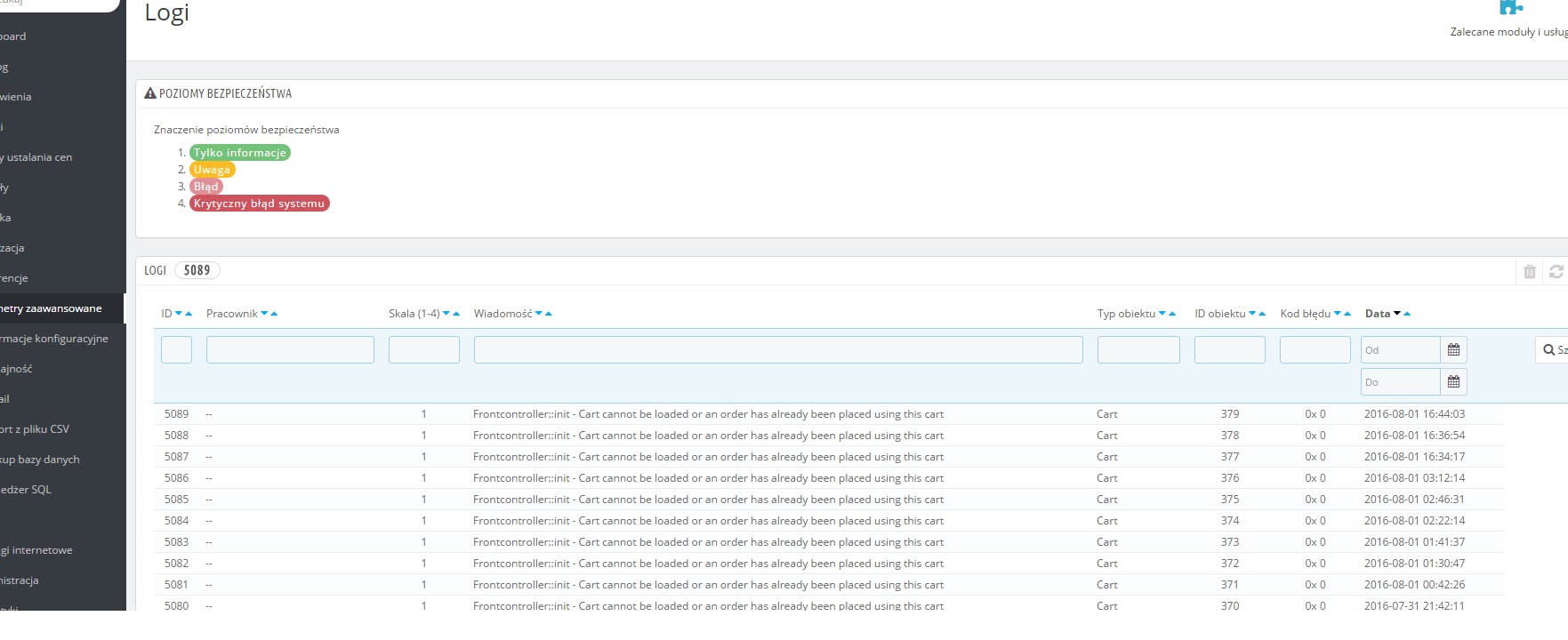The width and height of the screenshot is (1568, 640).
Task: Click the Od date input
Action: click(x=1401, y=350)
